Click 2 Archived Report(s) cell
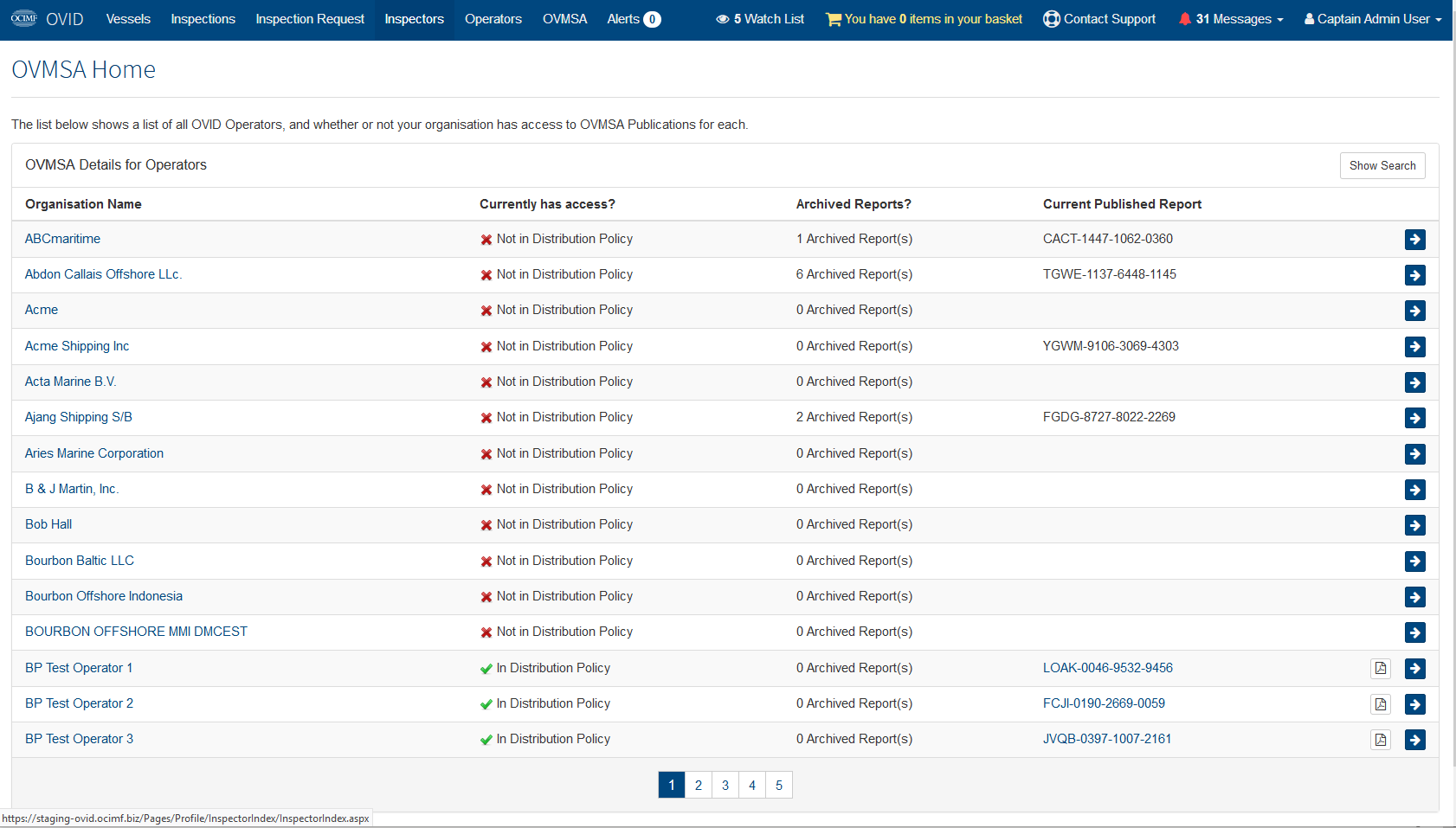This screenshot has height=828, width=1456. tap(854, 417)
